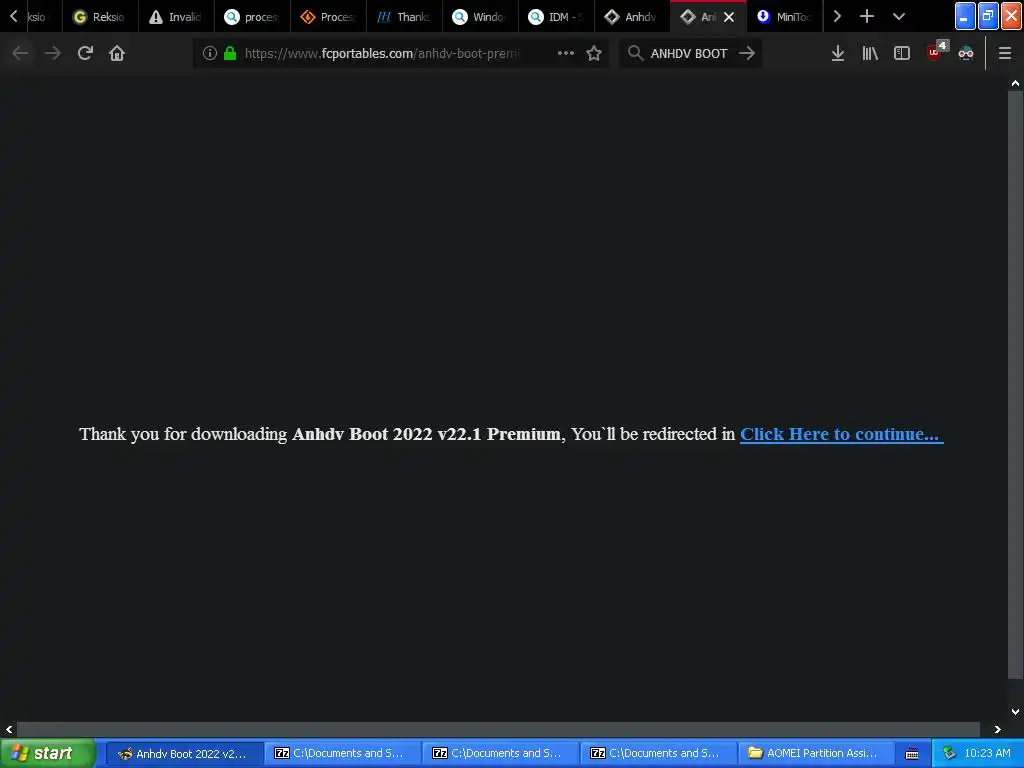Open a new tab
Screen dimensions: 1024x768
(867, 16)
